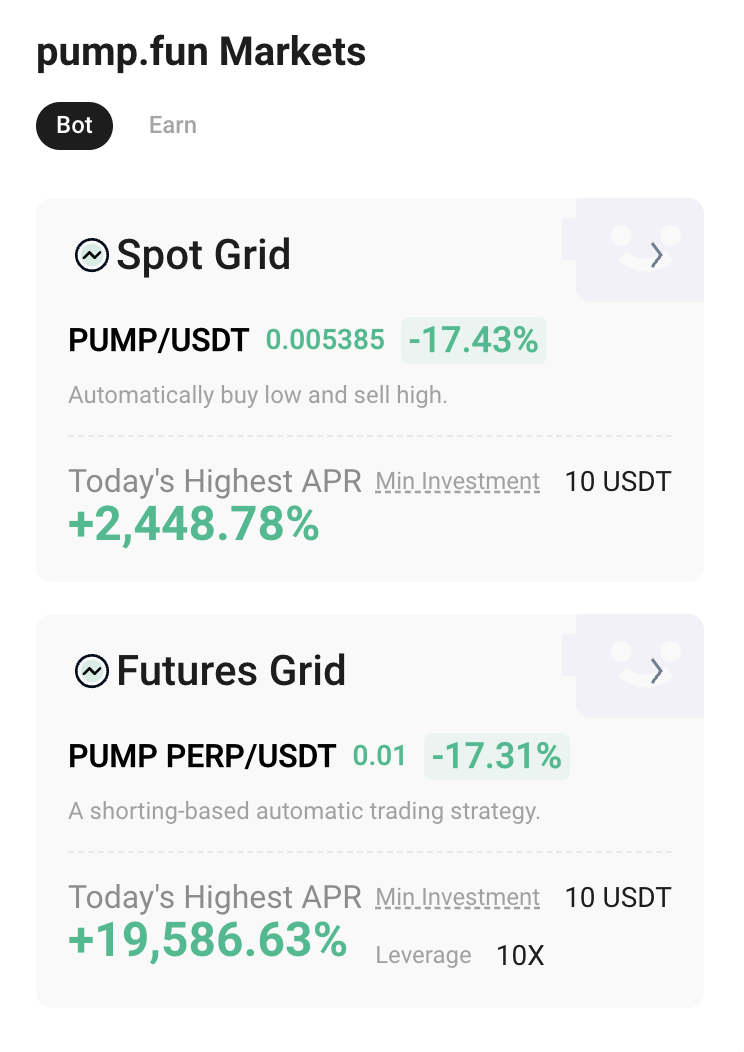Click the -17.31% change badge
This screenshot has height=1052, width=744.
tap(496, 756)
